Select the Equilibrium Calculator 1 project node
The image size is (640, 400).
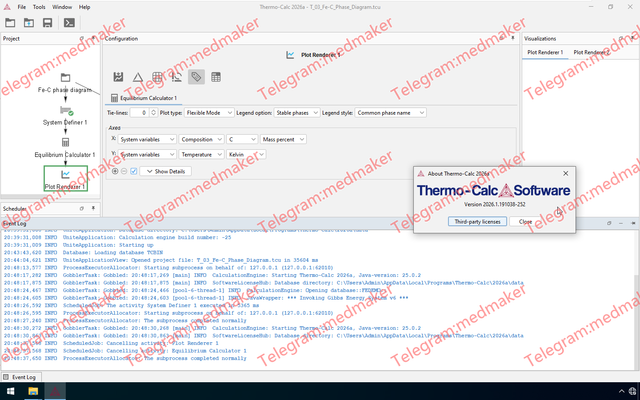point(65,148)
